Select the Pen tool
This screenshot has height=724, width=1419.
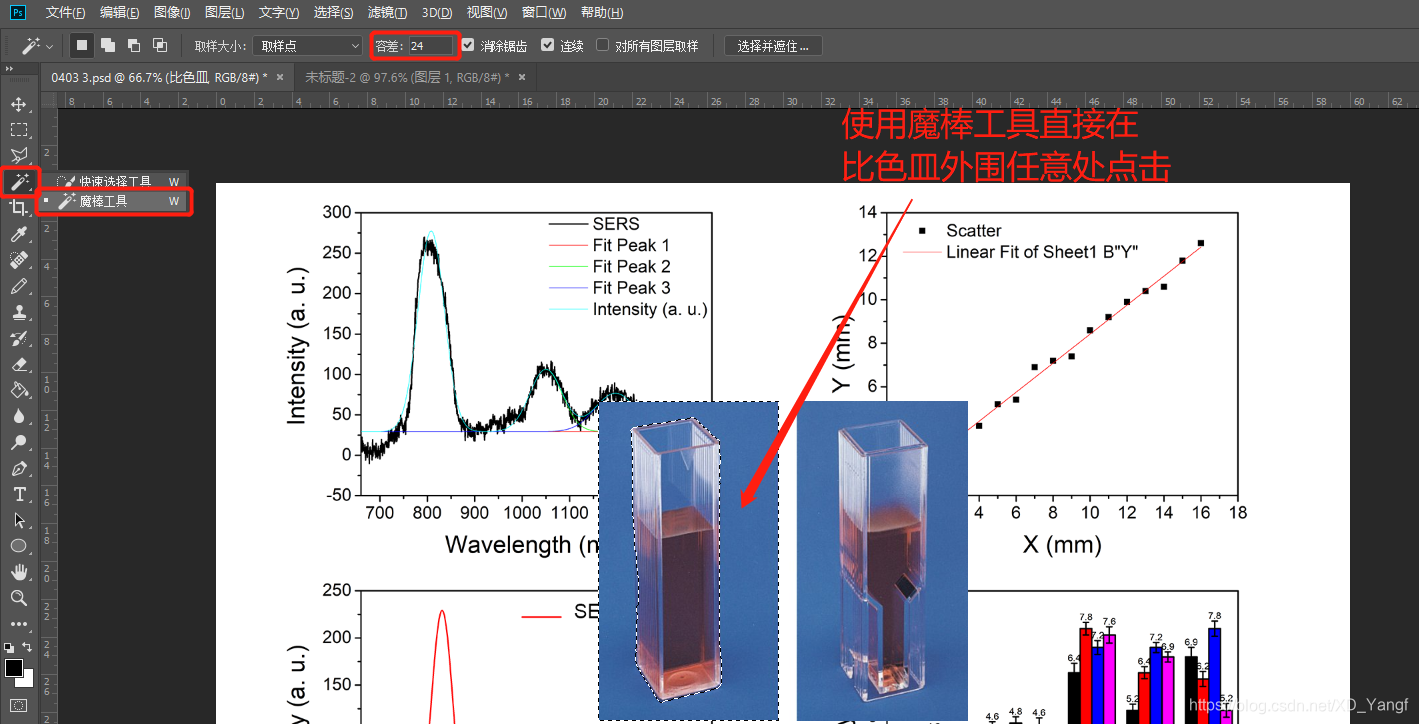click(18, 468)
